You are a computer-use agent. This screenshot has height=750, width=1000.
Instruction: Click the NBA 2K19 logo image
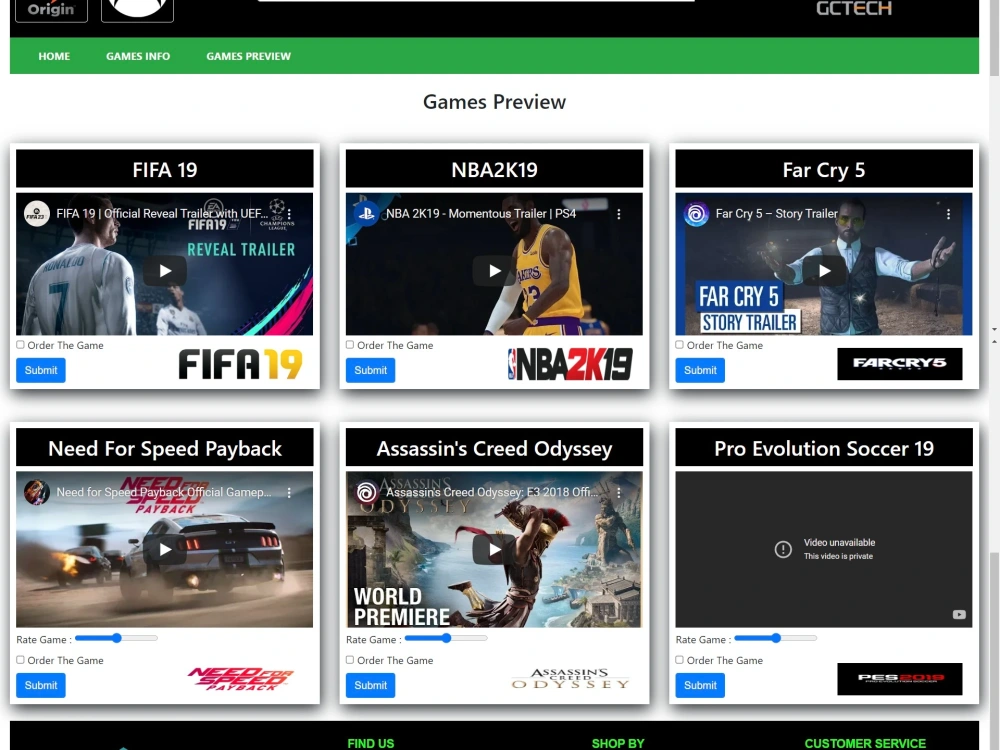[570, 364]
